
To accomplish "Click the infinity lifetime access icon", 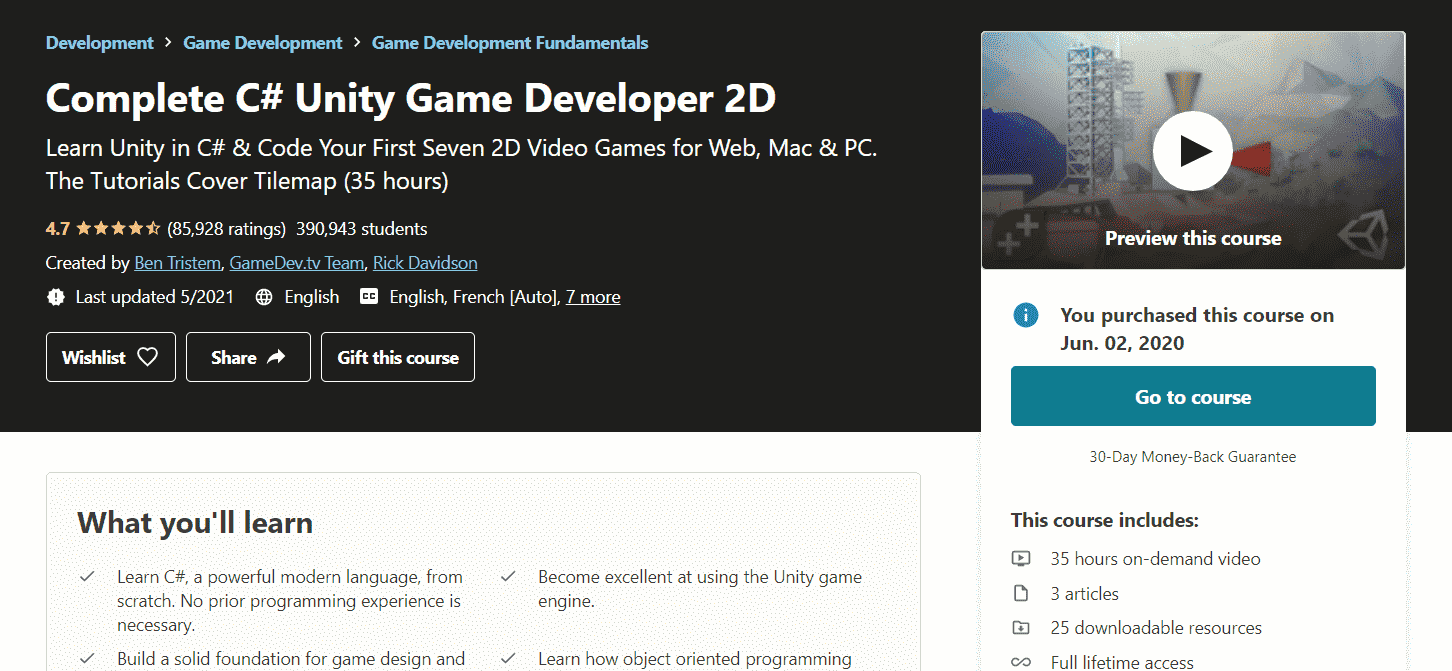I will (x=1021, y=662).
